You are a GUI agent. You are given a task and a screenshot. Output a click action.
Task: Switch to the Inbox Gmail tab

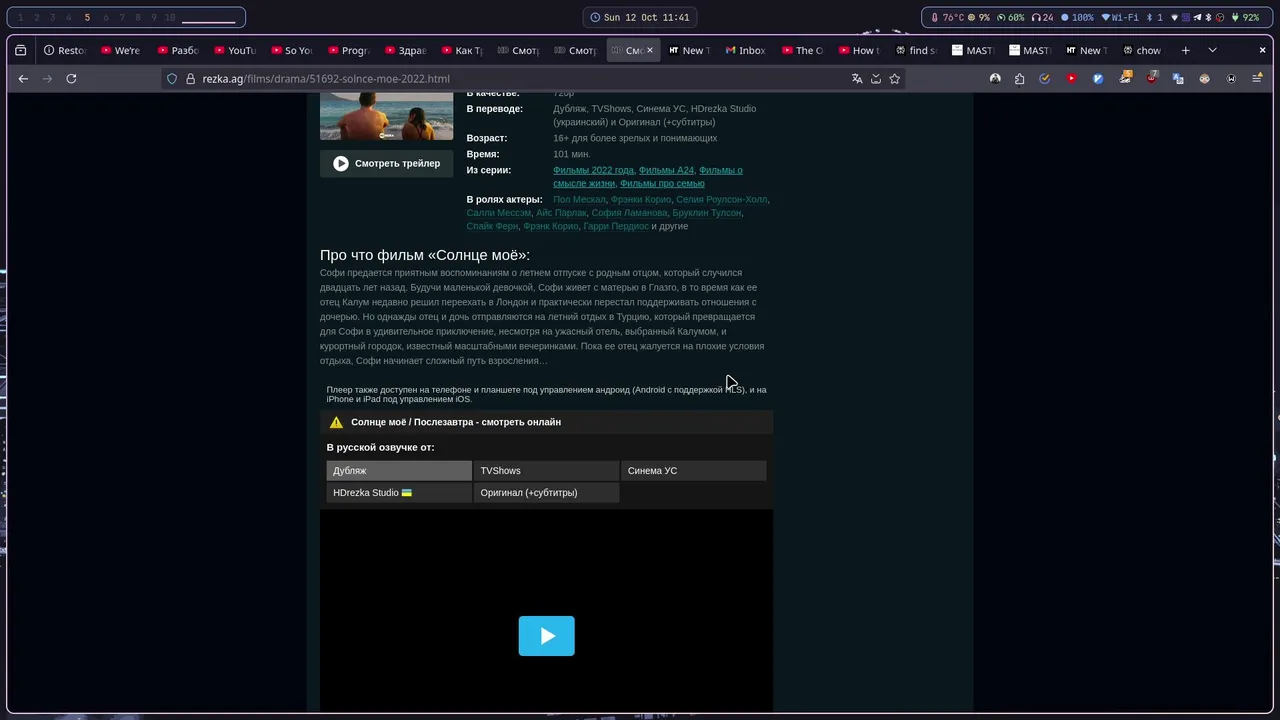(x=746, y=50)
